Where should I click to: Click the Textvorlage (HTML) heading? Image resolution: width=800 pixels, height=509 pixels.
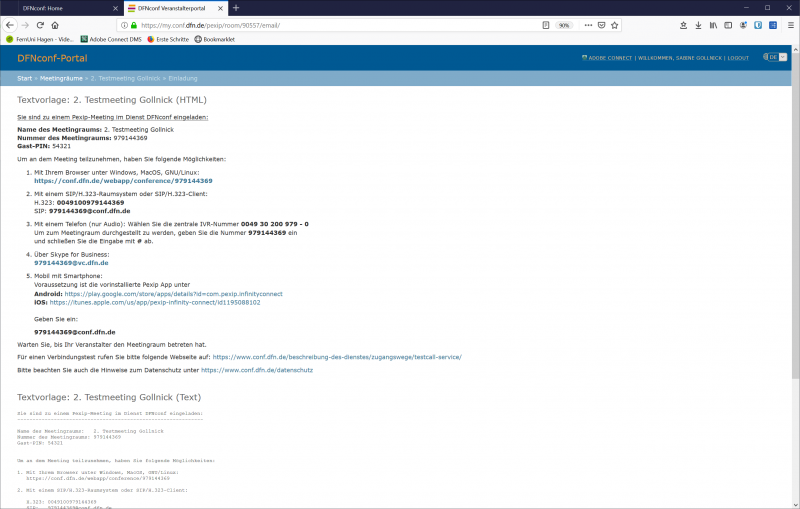(x=112, y=100)
